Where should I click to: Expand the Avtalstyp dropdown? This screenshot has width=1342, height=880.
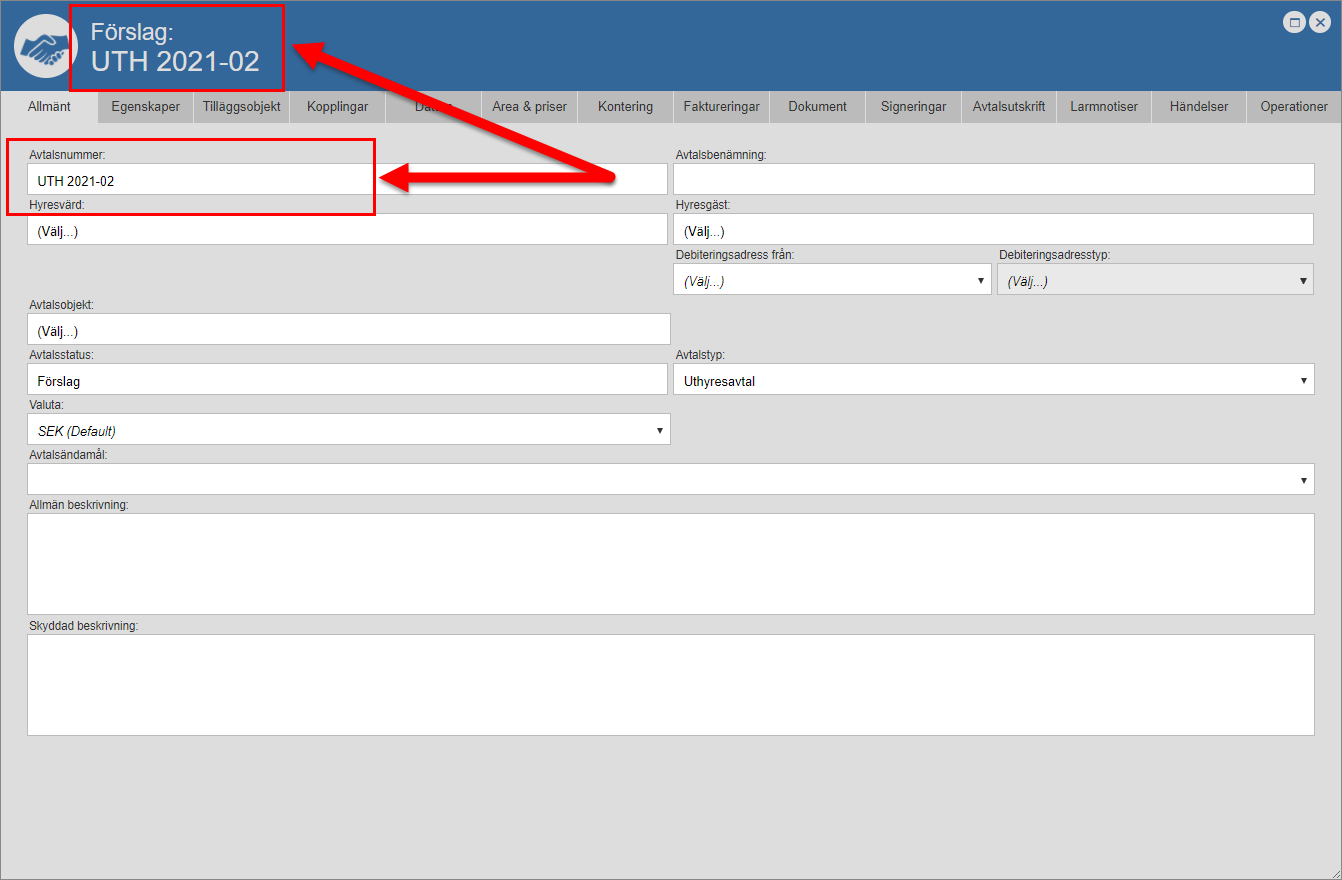coord(993,380)
